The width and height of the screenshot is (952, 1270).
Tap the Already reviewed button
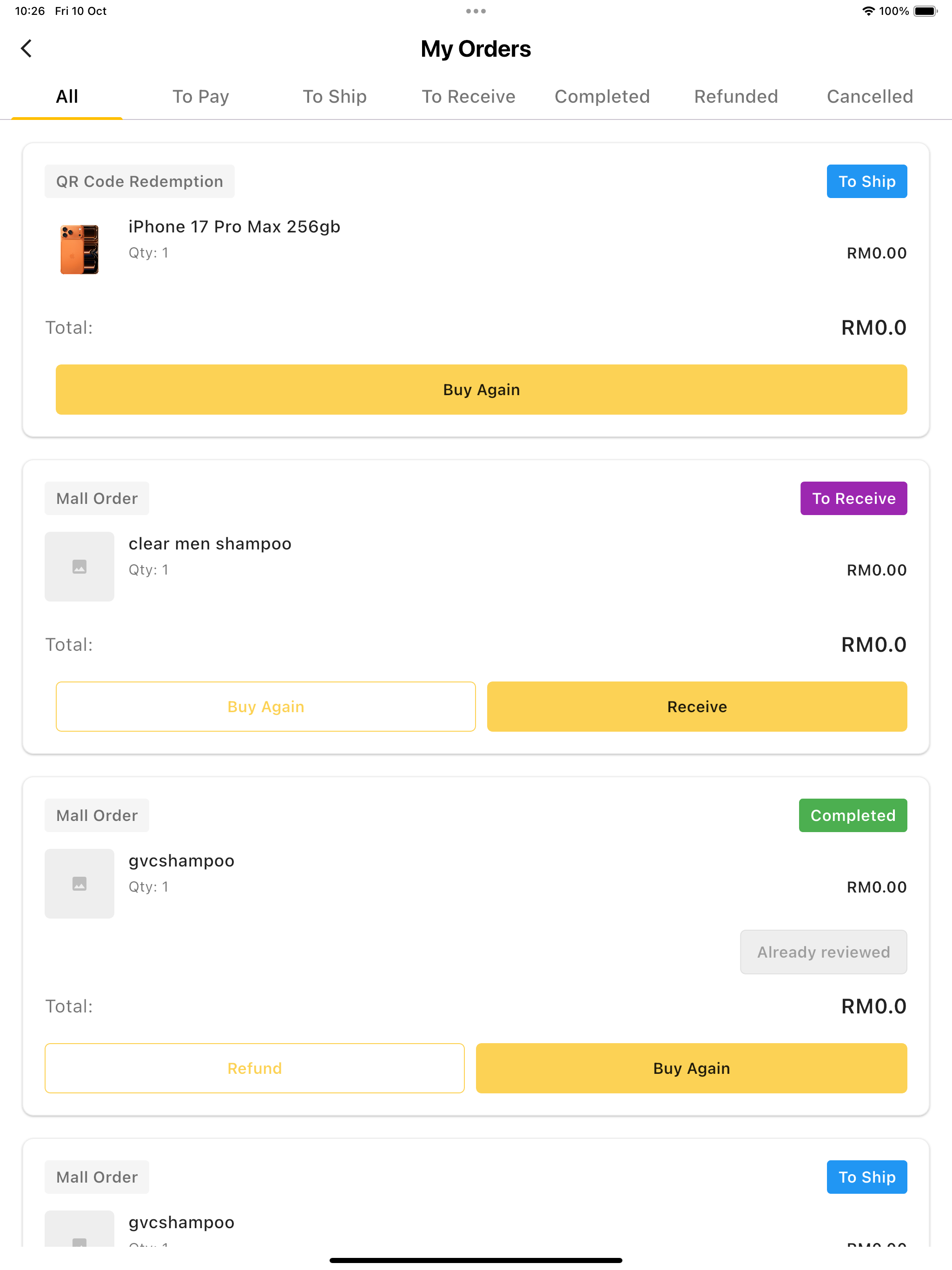[823, 952]
